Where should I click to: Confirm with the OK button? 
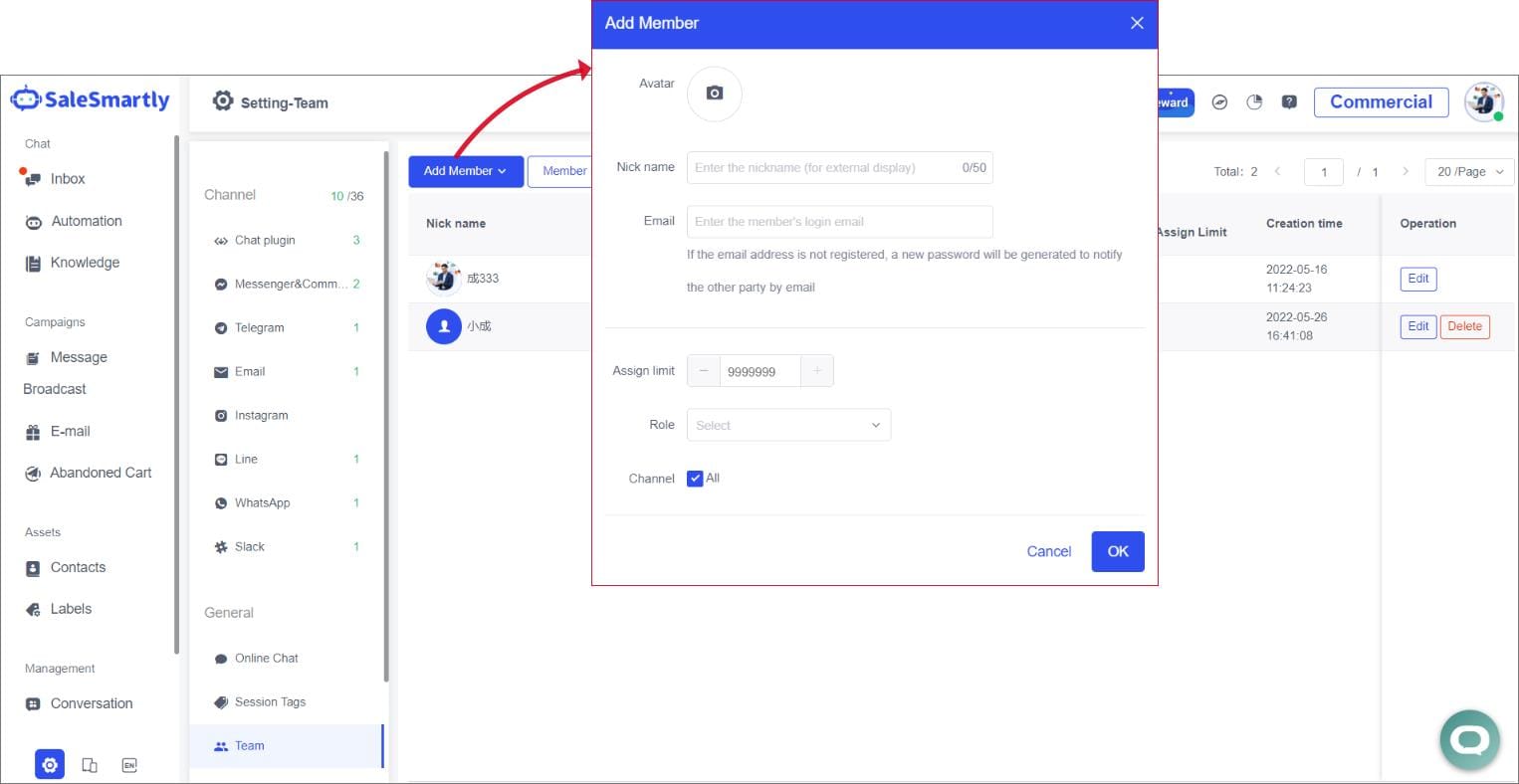[1118, 551]
